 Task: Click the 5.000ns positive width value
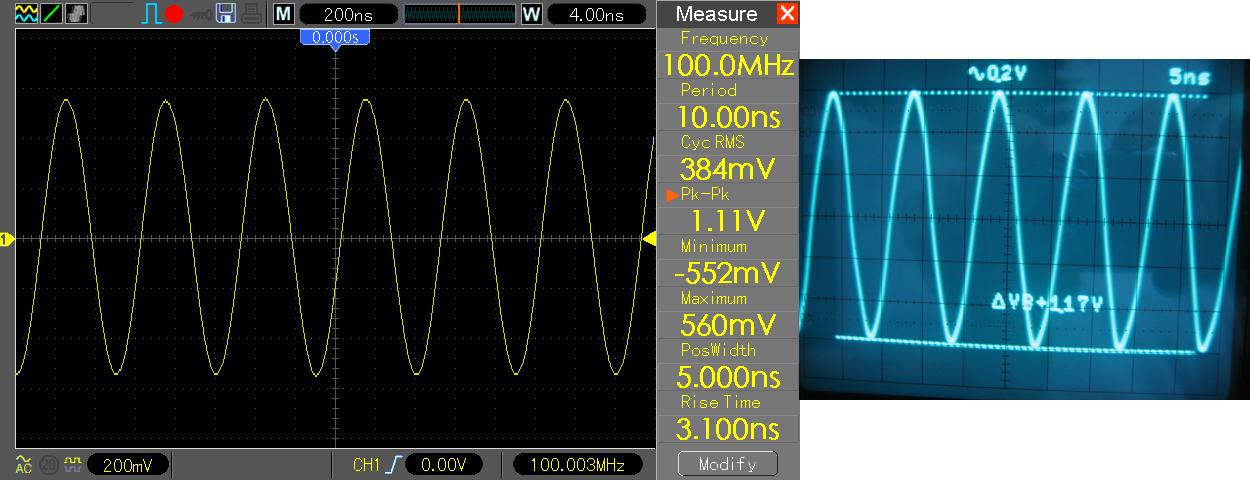coord(728,377)
